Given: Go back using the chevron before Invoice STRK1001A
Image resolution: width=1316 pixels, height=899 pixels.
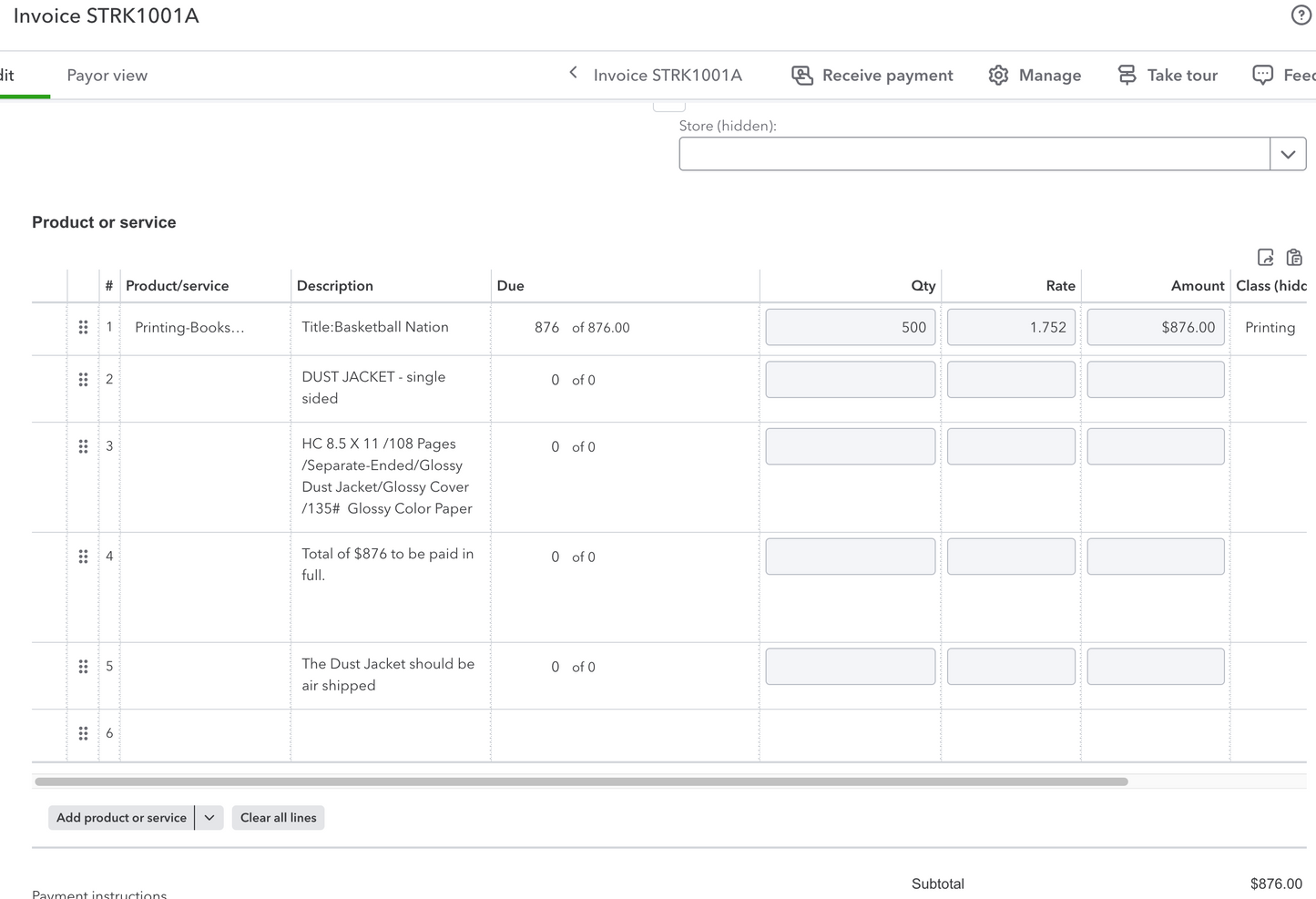Looking at the screenshot, I should [x=573, y=73].
